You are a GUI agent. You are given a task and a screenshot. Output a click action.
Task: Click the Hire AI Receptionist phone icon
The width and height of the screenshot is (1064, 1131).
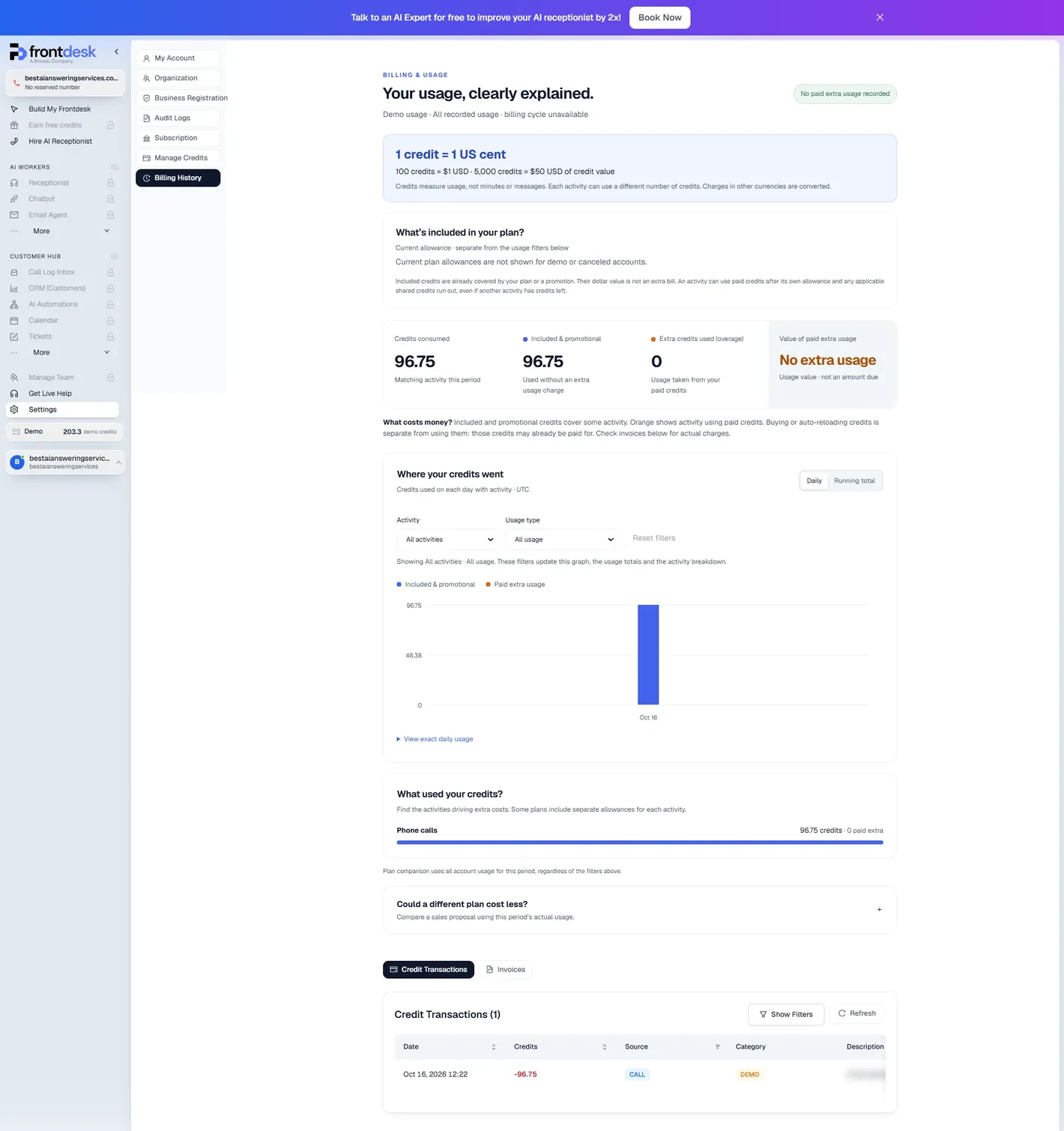click(14, 141)
